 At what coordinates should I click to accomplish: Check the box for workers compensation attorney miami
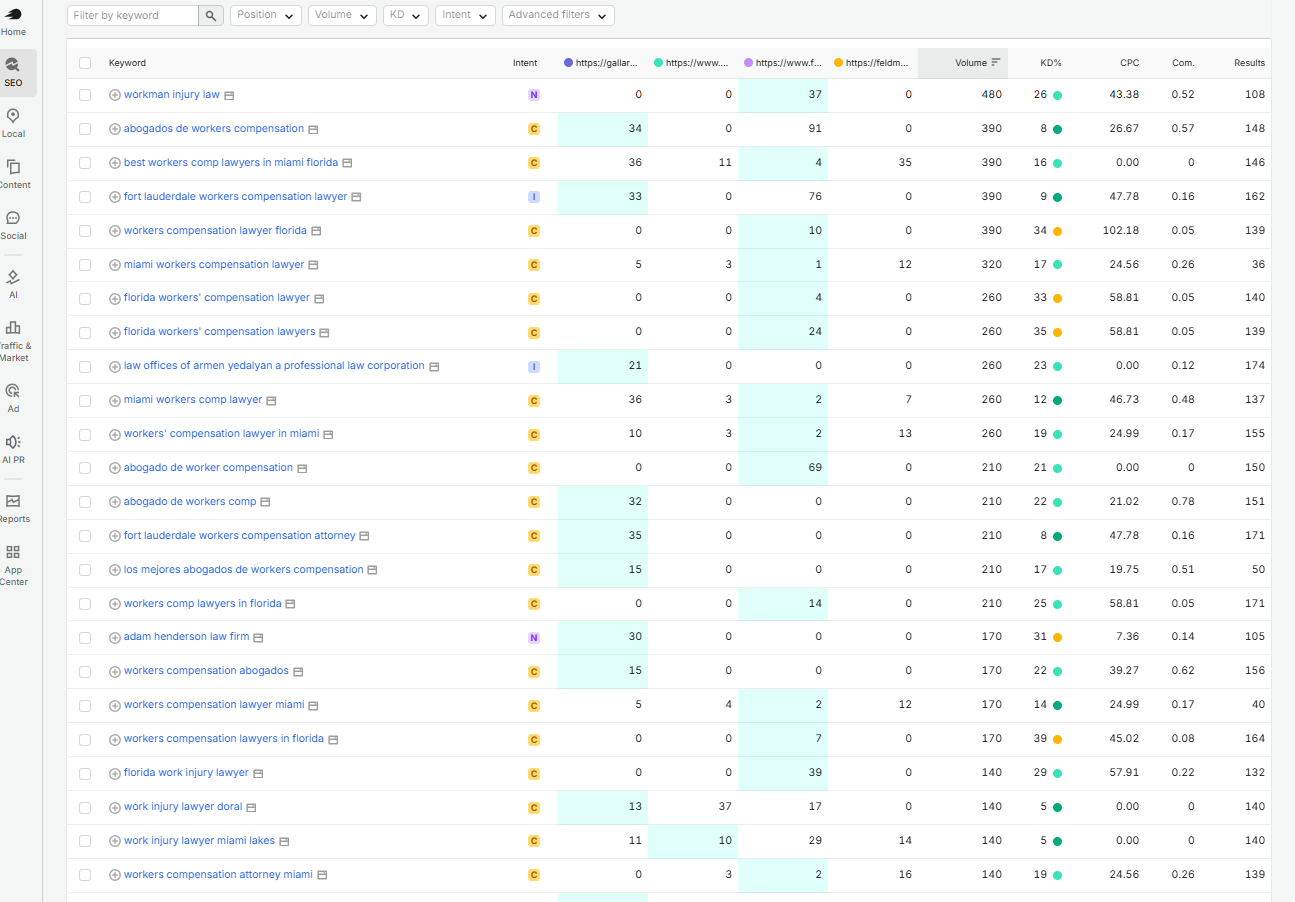[x=85, y=875]
